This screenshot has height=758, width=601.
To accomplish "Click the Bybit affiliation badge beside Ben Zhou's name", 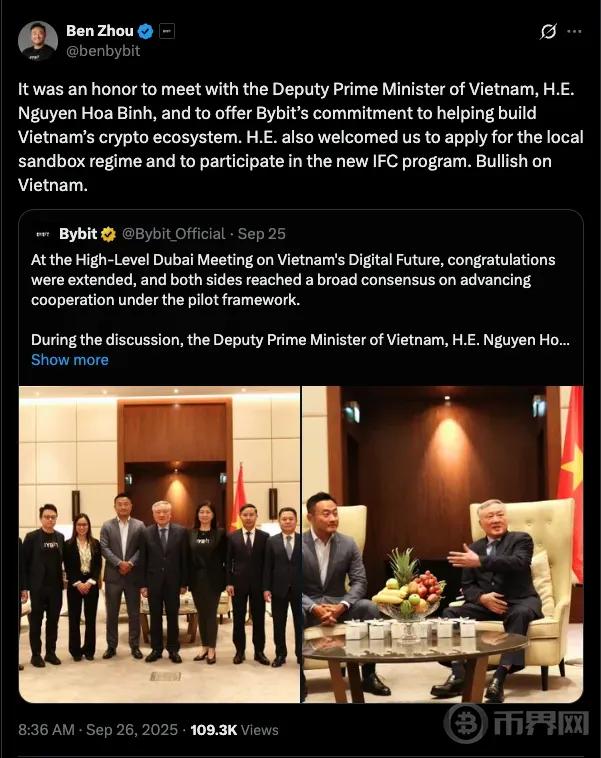I will (167, 31).
